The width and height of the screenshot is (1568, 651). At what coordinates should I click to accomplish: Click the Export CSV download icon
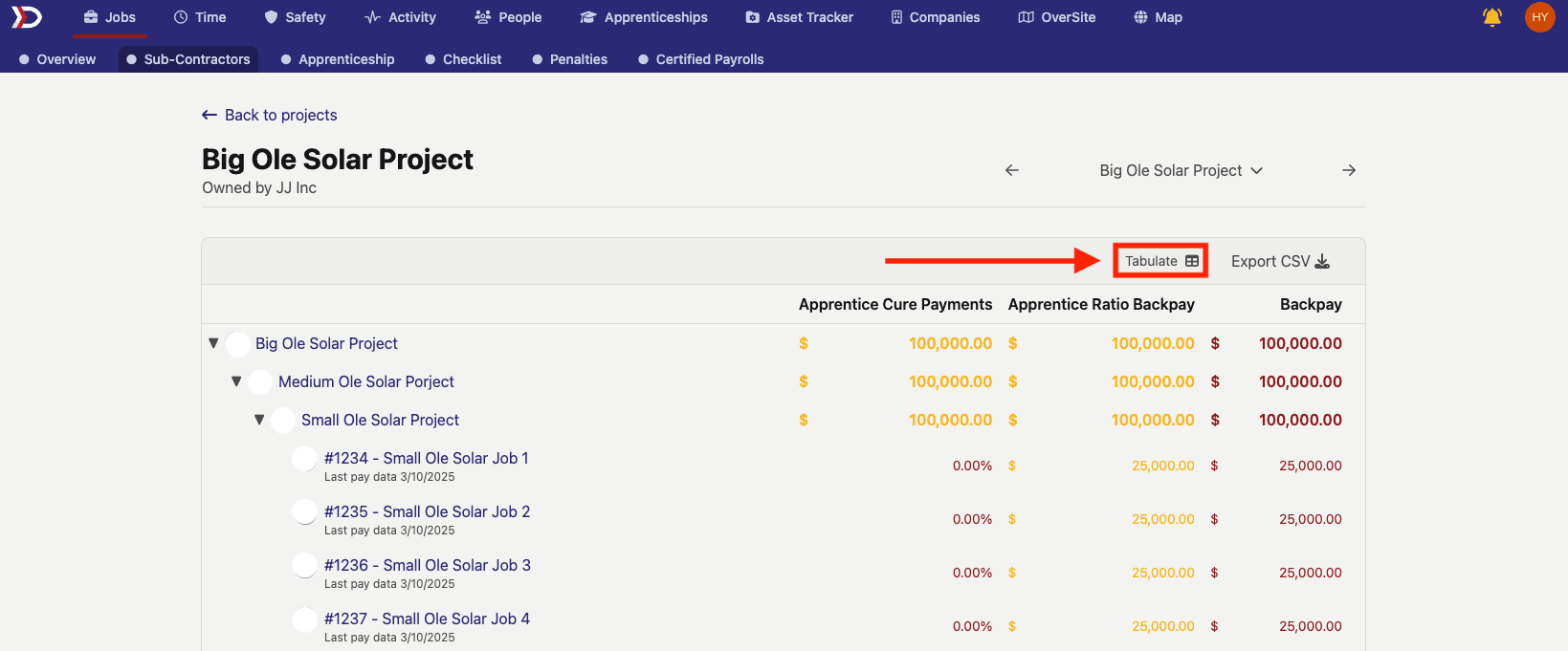[1322, 261]
